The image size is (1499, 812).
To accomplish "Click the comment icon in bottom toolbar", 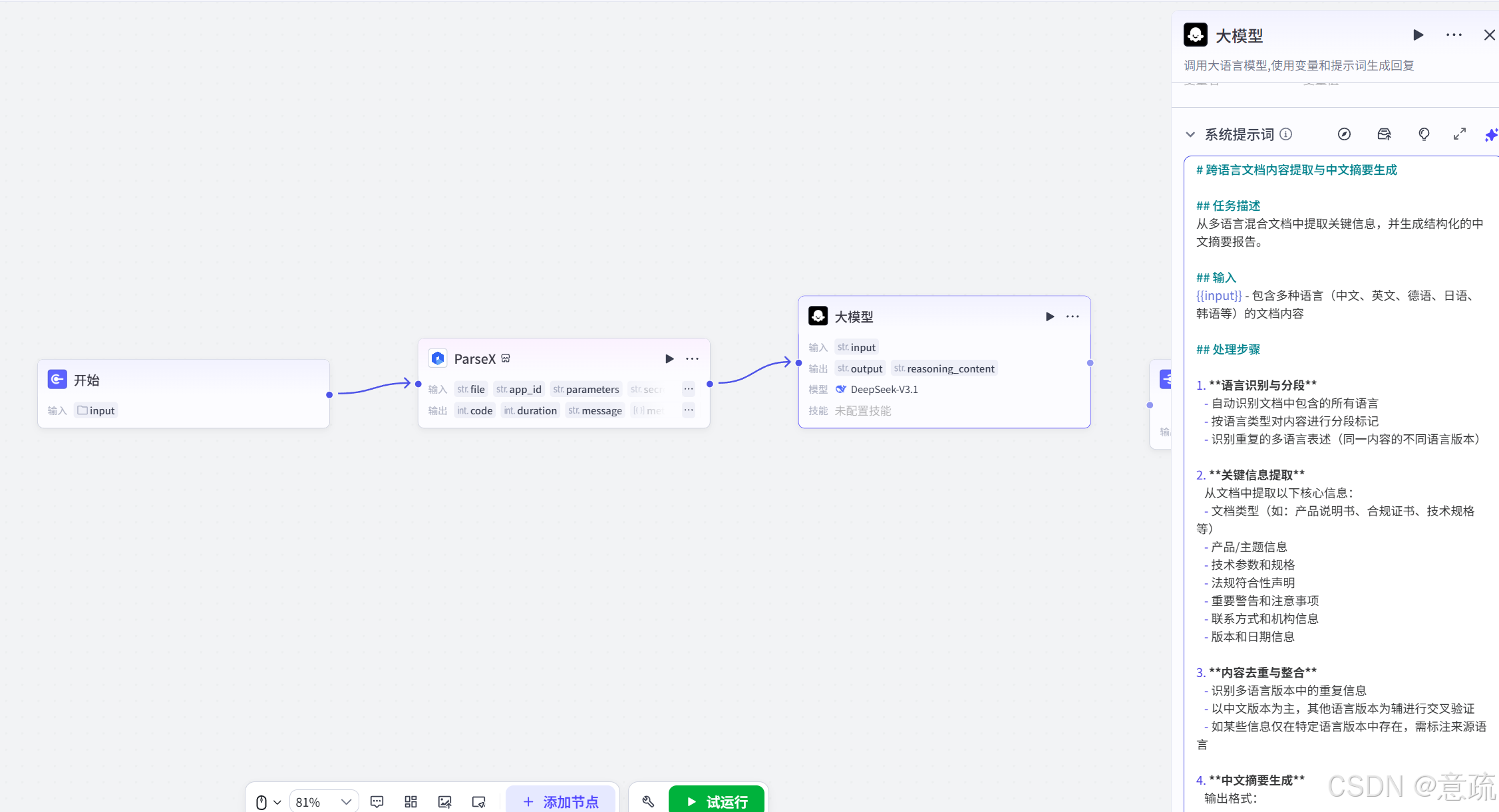I will tap(377, 802).
